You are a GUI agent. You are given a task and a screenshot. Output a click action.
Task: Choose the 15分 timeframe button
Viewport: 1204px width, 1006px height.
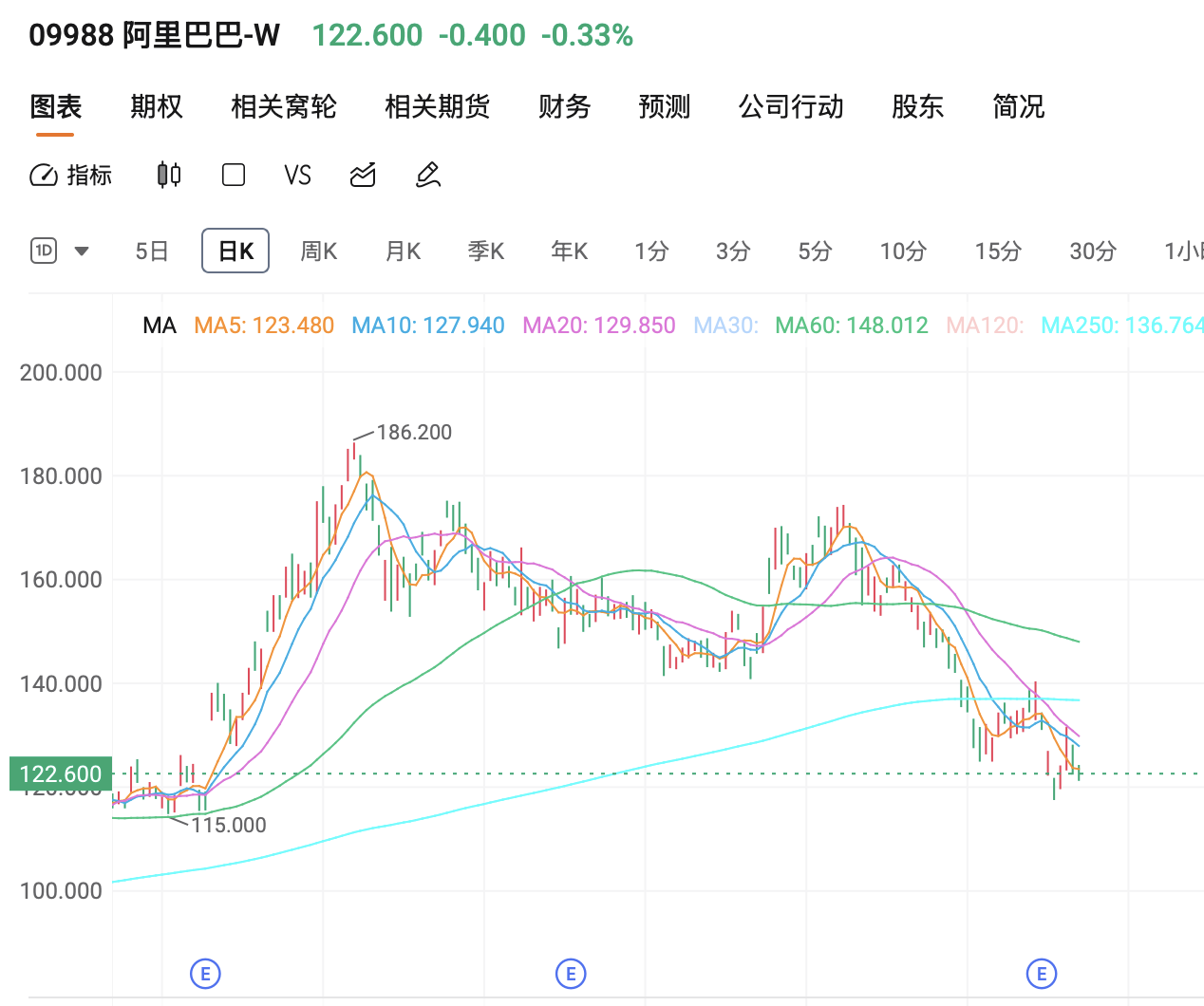pos(998,251)
